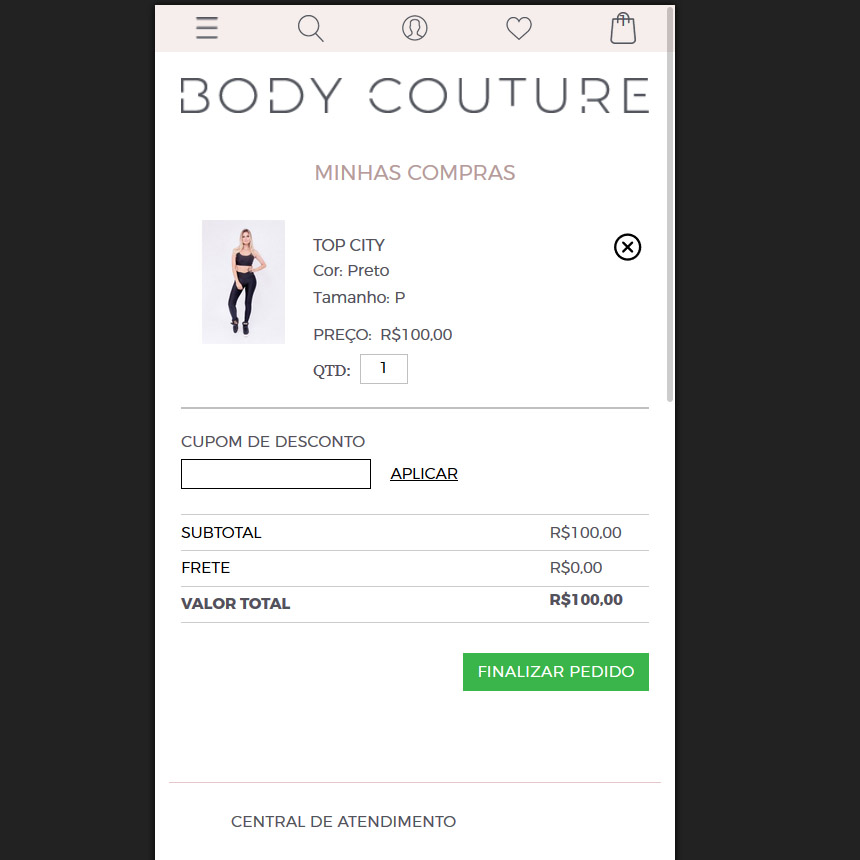This screenshot has height=860, width=860.
Task: Open the shopping bag icon
Action: tap(623, 28)
